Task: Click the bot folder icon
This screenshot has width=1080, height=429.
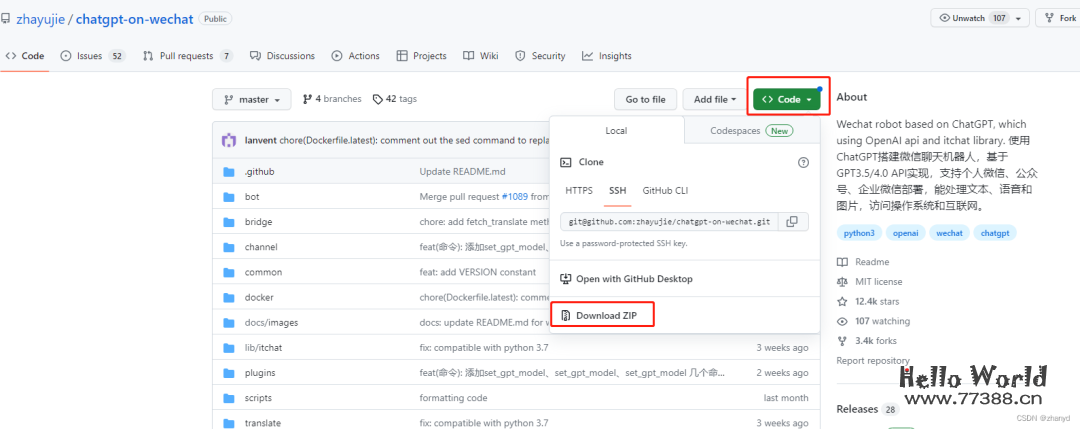Action: [x=229, y=197]
